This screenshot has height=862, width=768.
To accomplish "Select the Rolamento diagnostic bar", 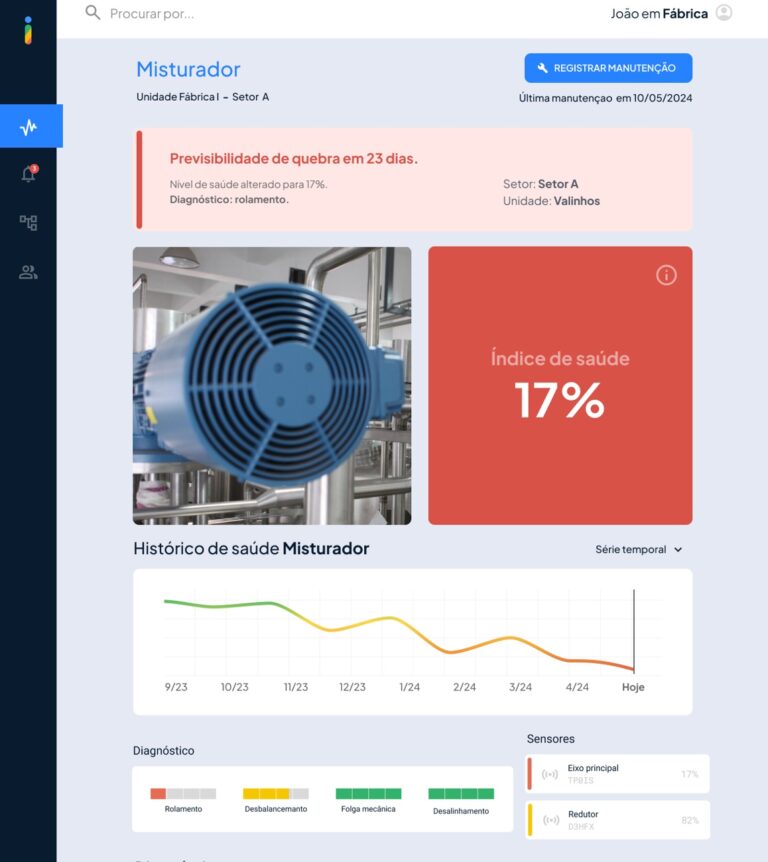I will 183,794.
